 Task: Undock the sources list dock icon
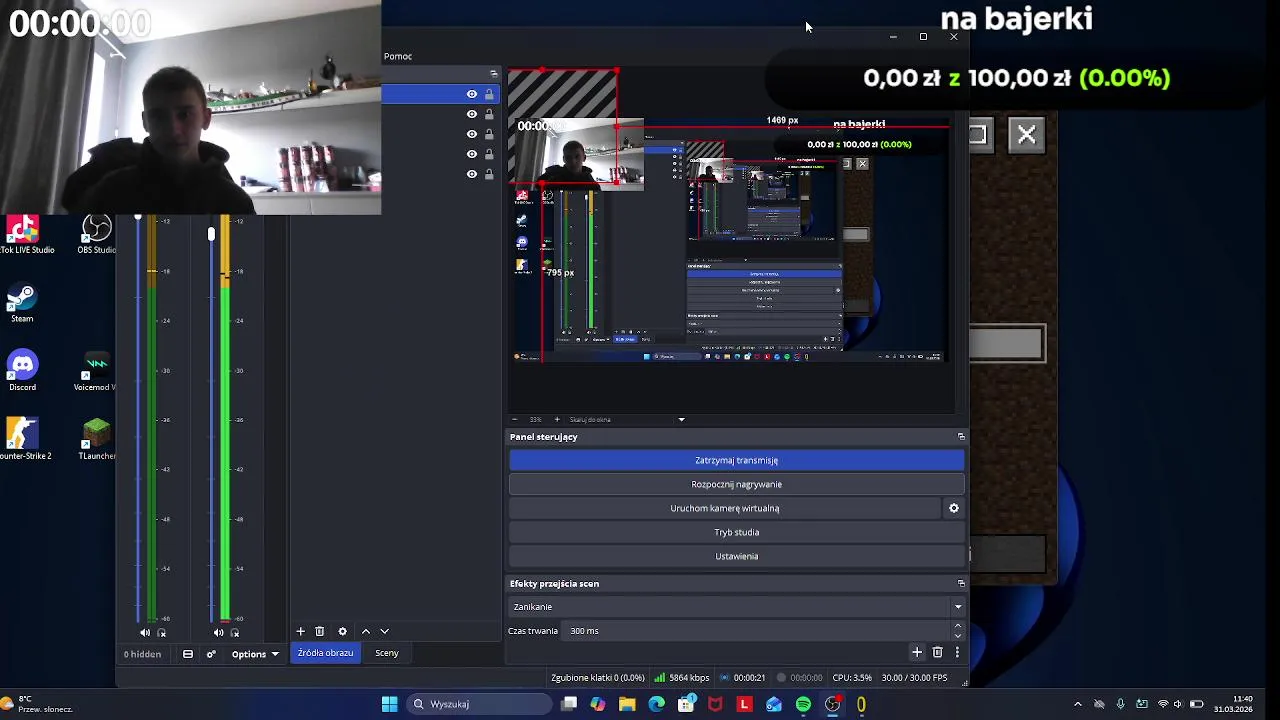(x=493, y=74)
